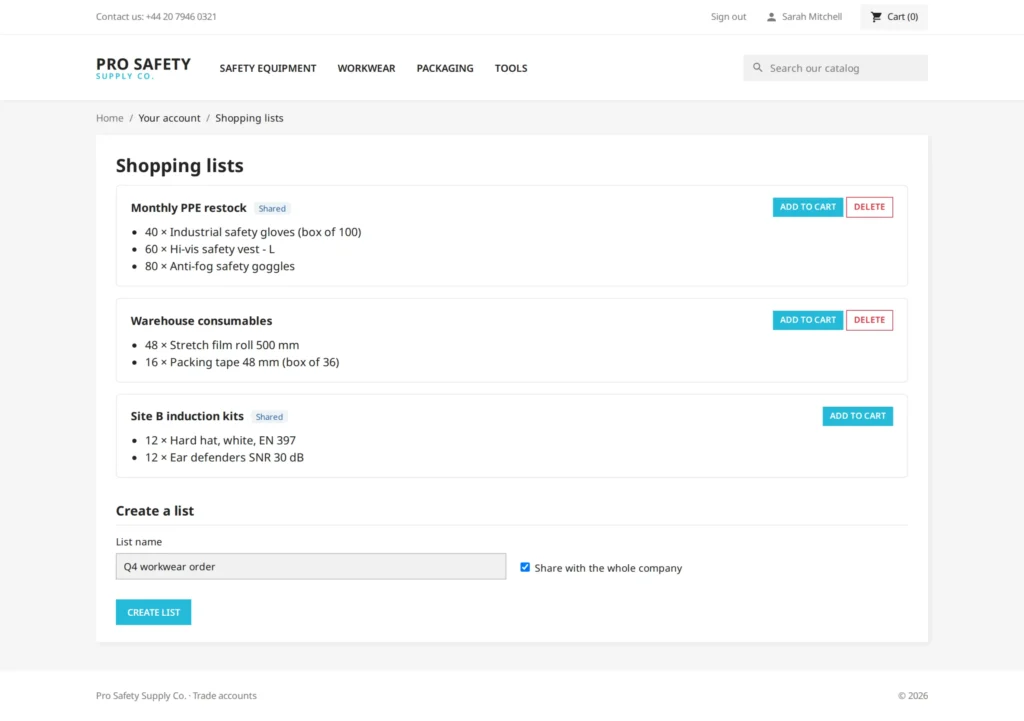The height and width of the screenshot is (721, 1024).
Task: Open the Safety Equipment menu
Action: (x=268, y=68)
